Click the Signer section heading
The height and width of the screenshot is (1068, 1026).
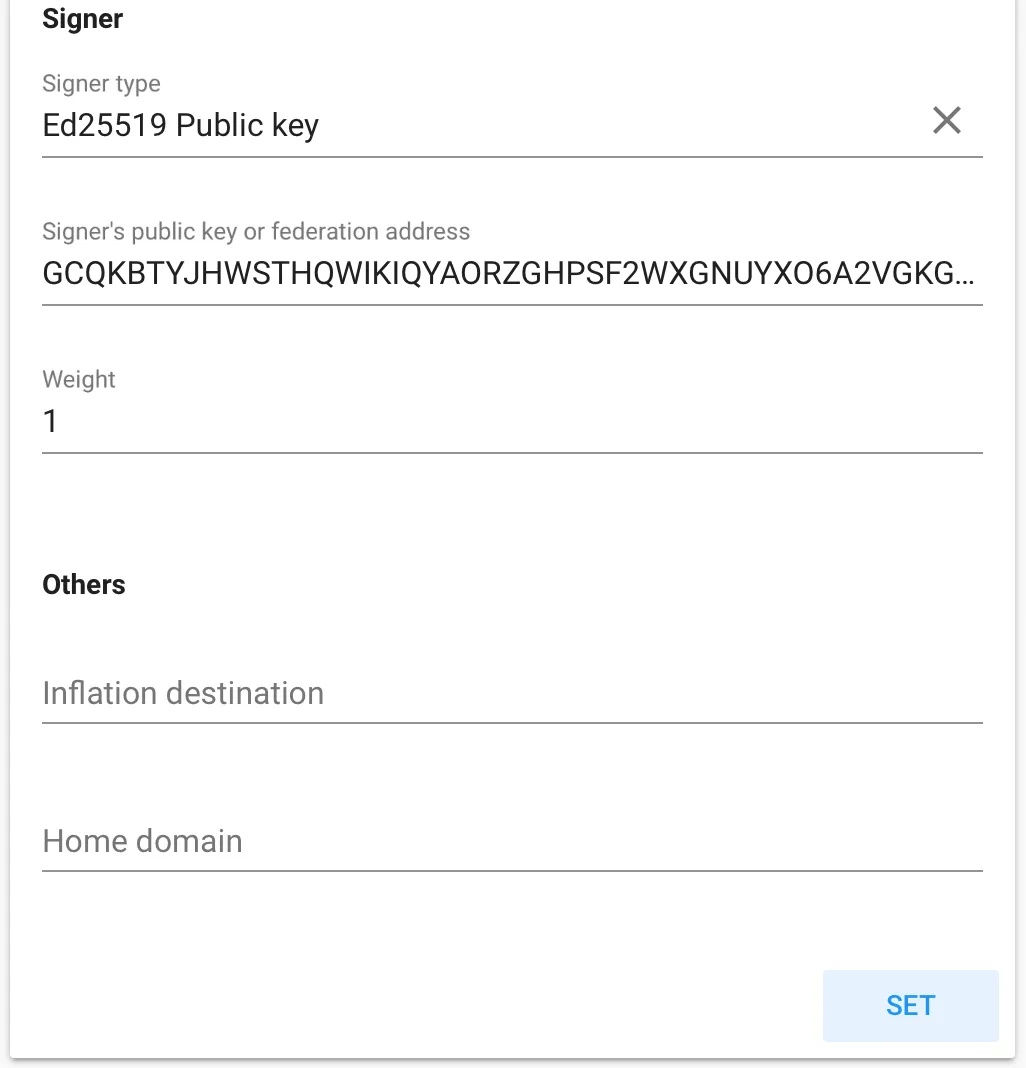82,18
